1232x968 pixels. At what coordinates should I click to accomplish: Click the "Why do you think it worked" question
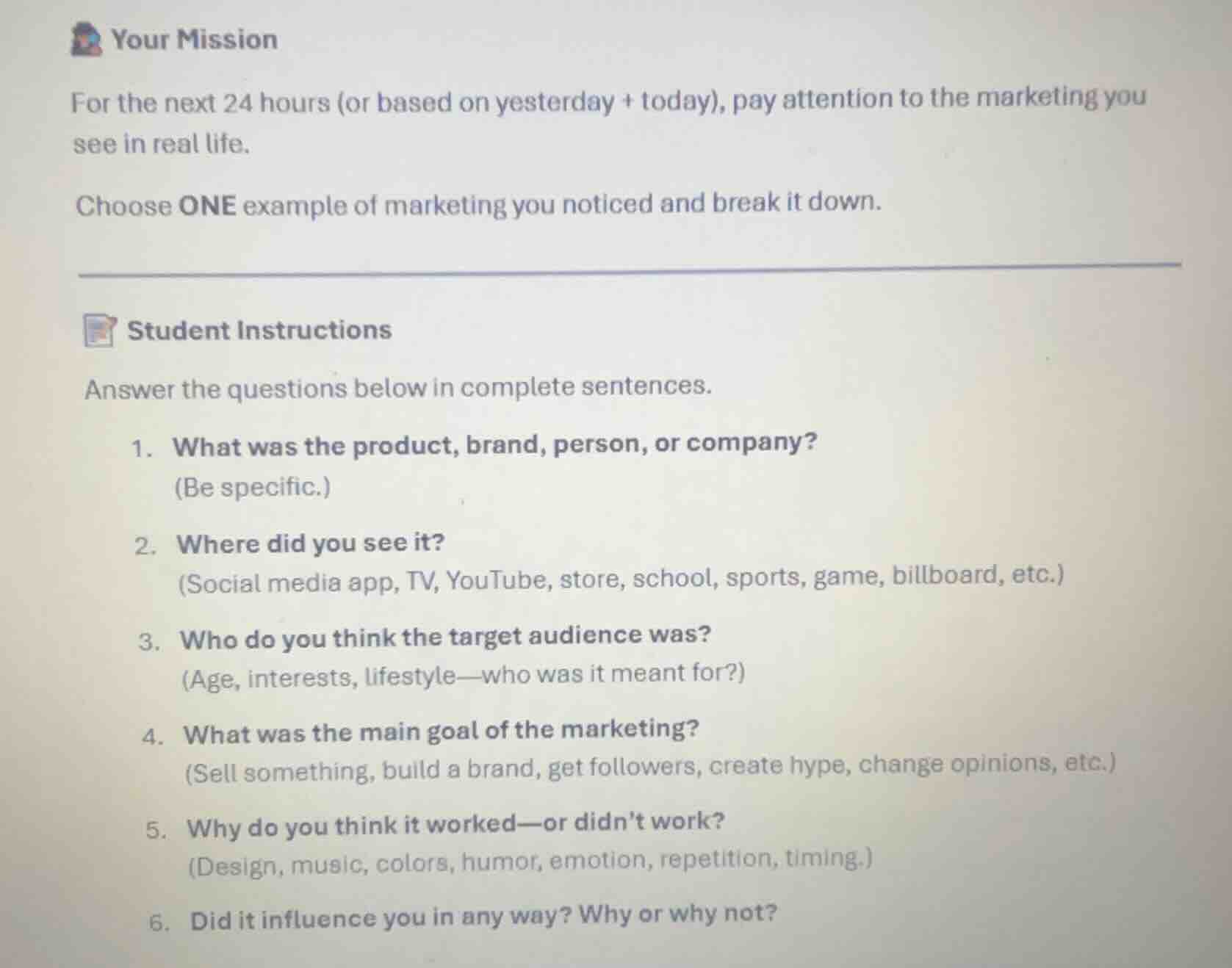(455, 824)
